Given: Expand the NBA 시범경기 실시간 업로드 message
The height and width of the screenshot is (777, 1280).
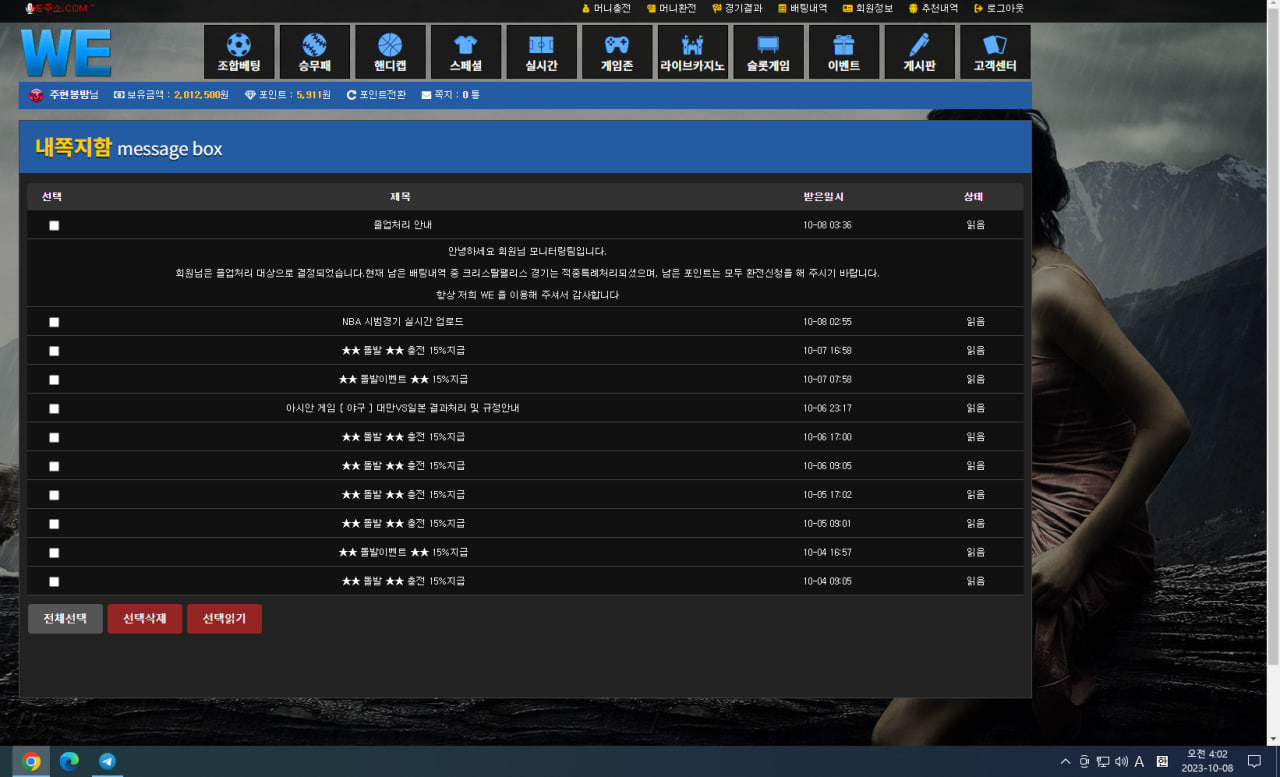Looking at the screenshot, I should (402, 322).
